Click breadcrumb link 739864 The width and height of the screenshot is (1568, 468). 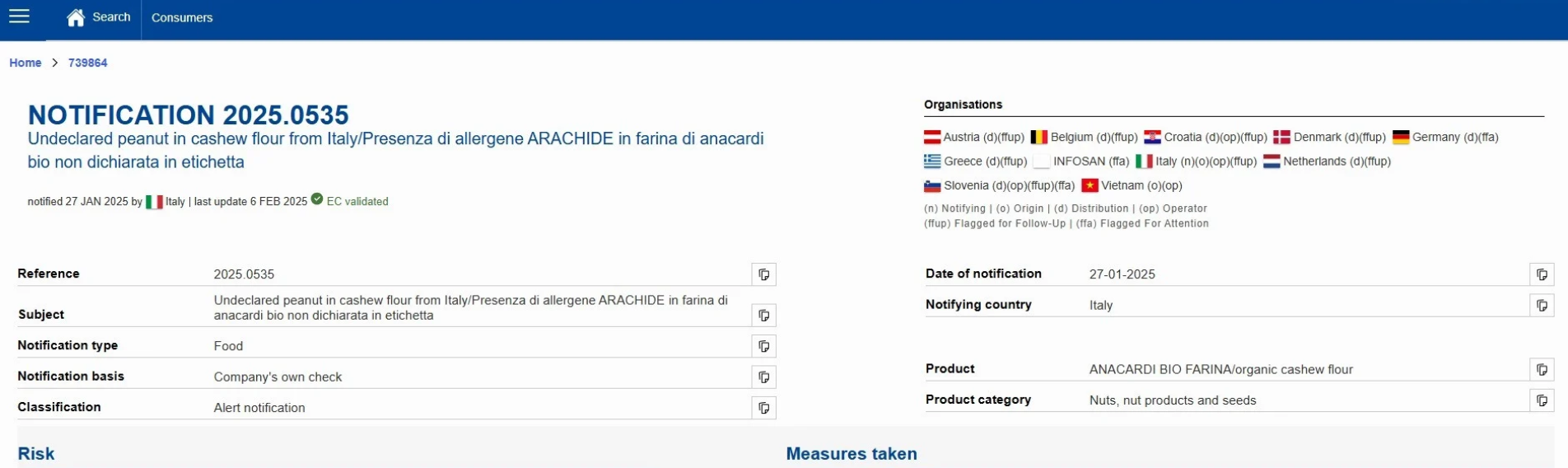(87, 63)
